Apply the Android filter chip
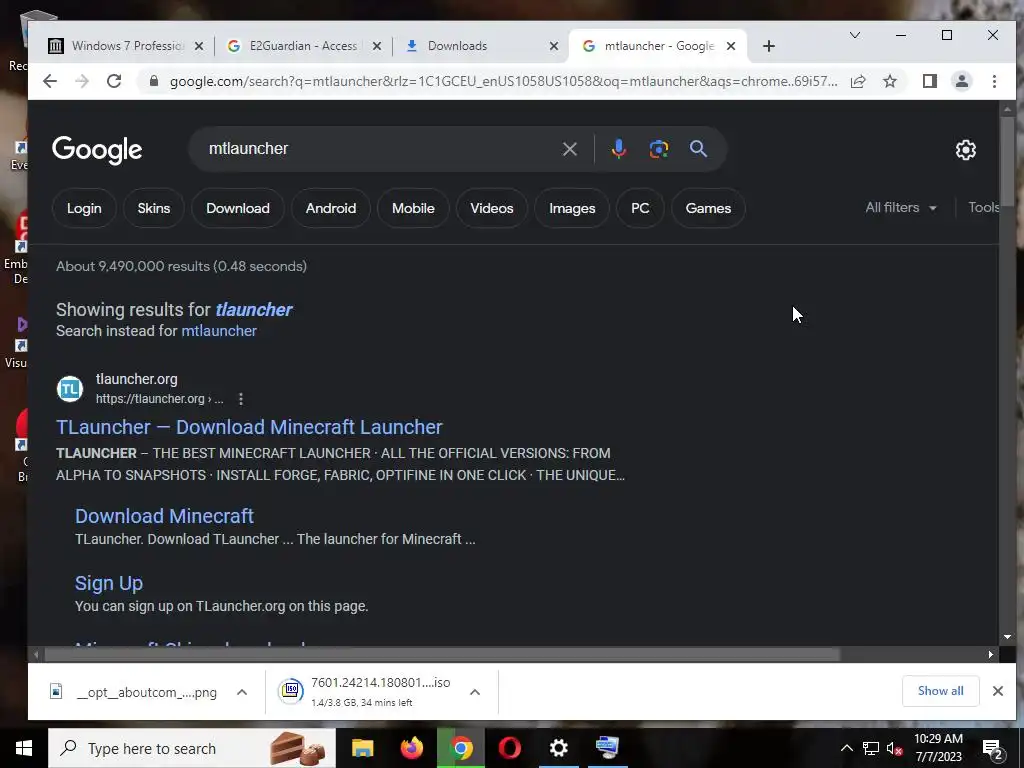 (x=330, y=208)
